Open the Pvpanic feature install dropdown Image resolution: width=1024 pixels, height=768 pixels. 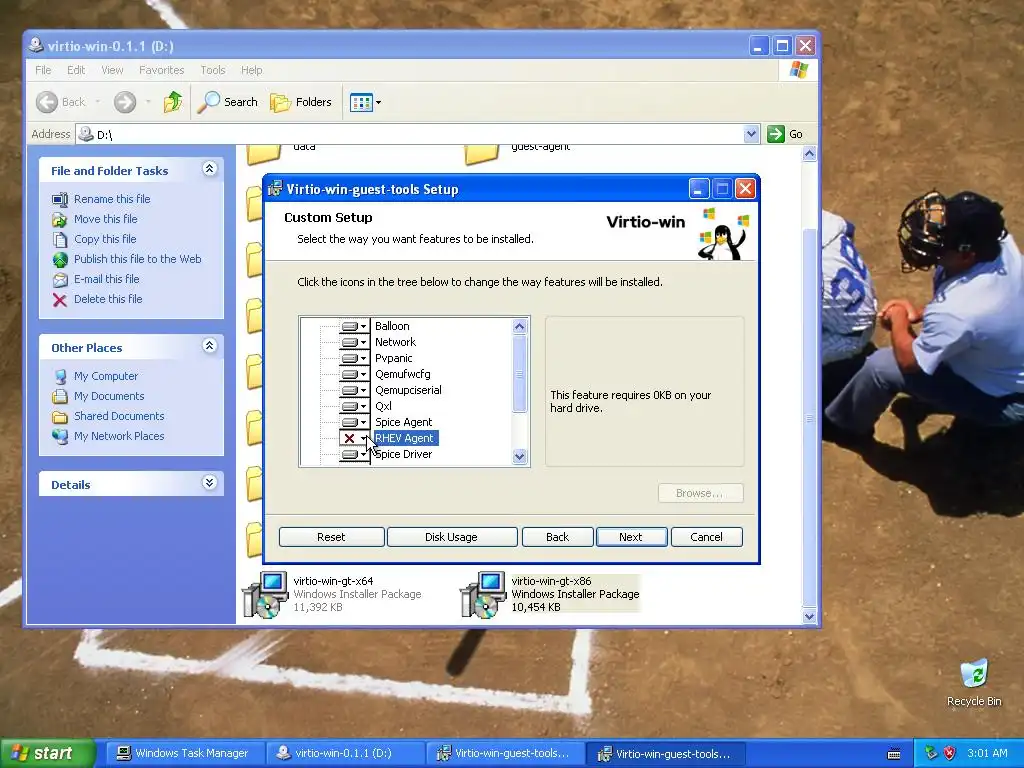pyautogui.click(x=354, y=358)
